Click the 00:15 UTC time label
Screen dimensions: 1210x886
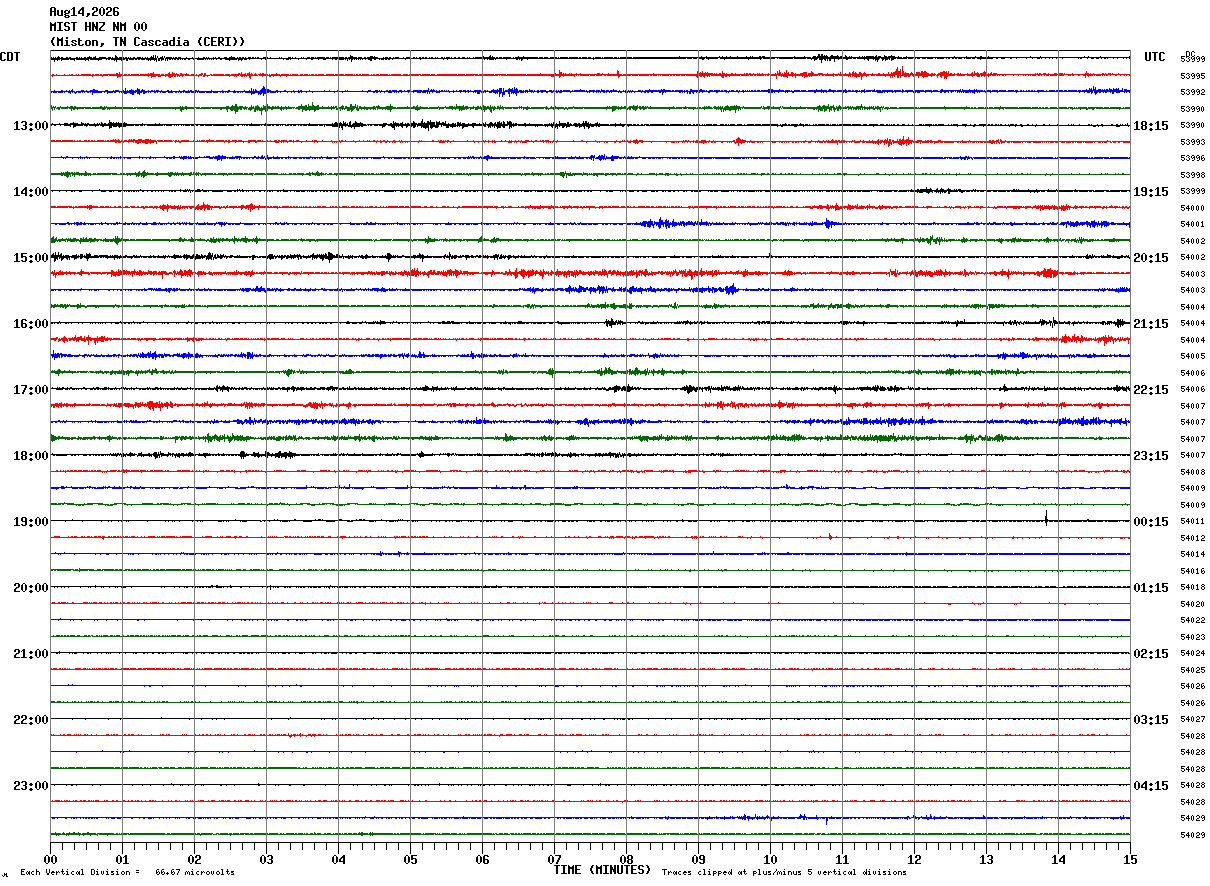click(x=1151, y=521)
